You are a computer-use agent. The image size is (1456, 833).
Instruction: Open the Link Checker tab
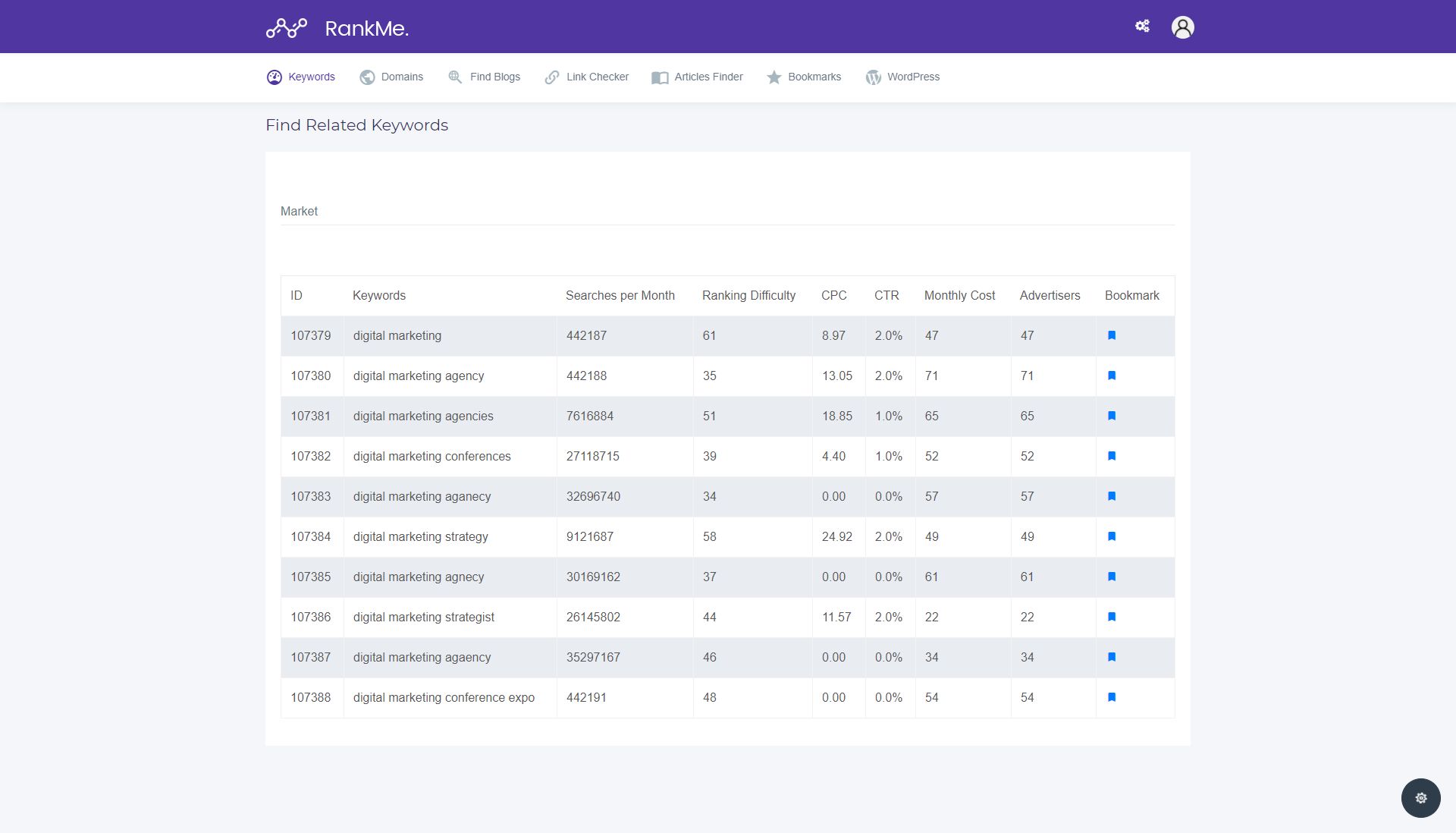(x=587, y=77)
